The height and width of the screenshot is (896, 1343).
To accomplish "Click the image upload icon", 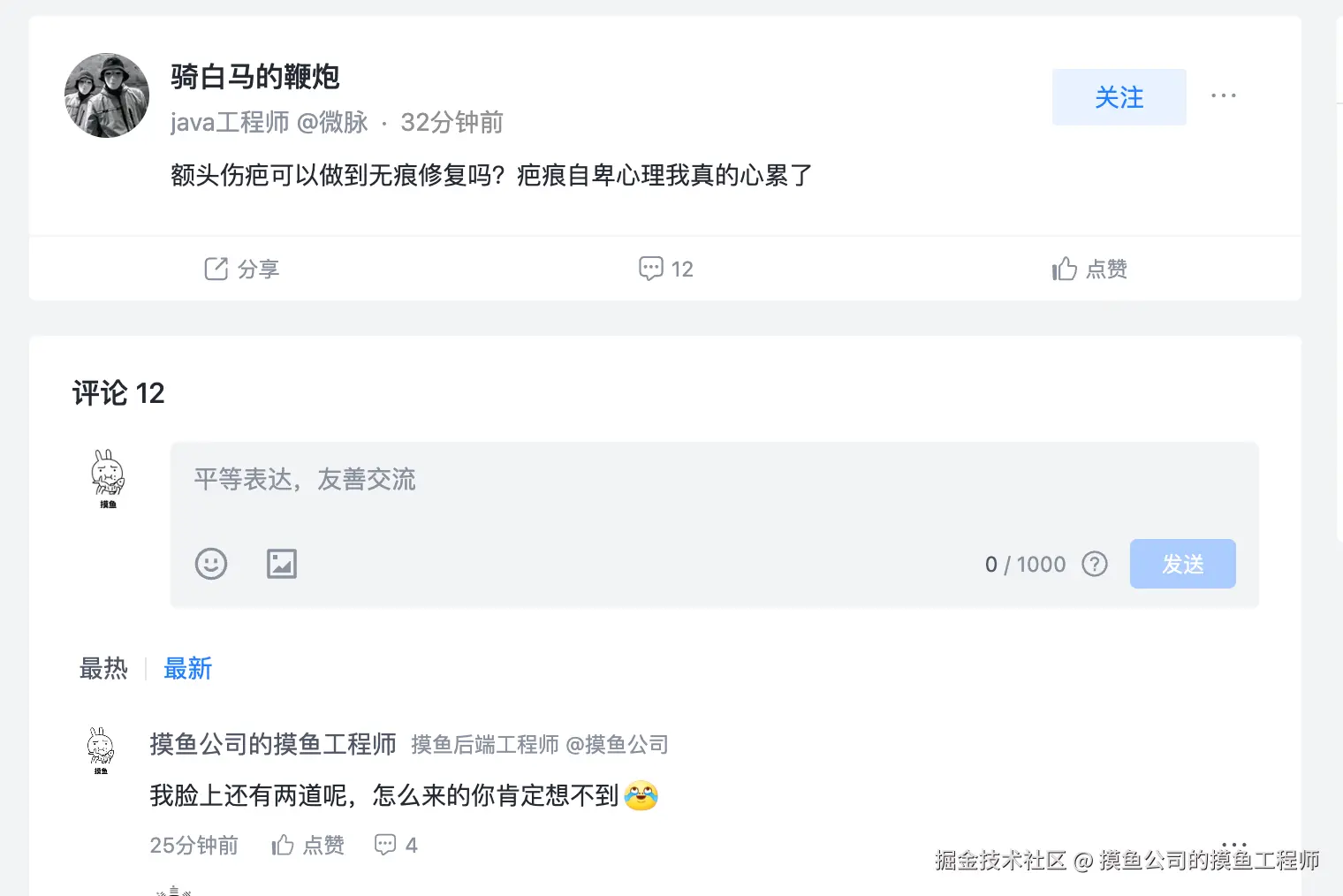I will [282, 564].
